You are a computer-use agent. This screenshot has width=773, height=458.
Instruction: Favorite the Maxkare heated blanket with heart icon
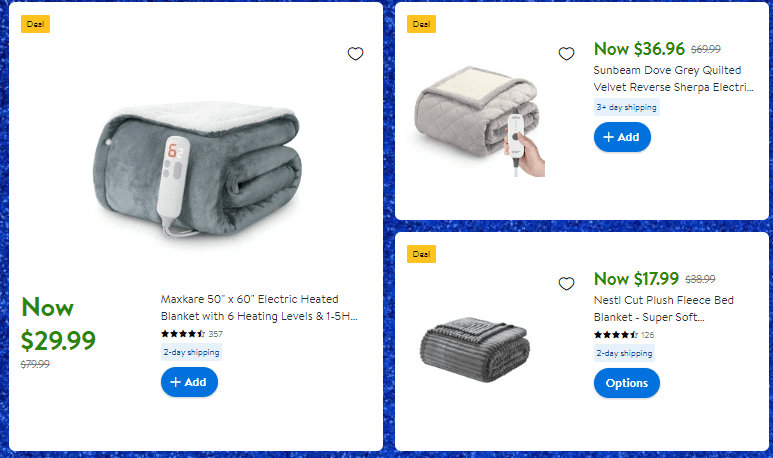pos(355,53)
